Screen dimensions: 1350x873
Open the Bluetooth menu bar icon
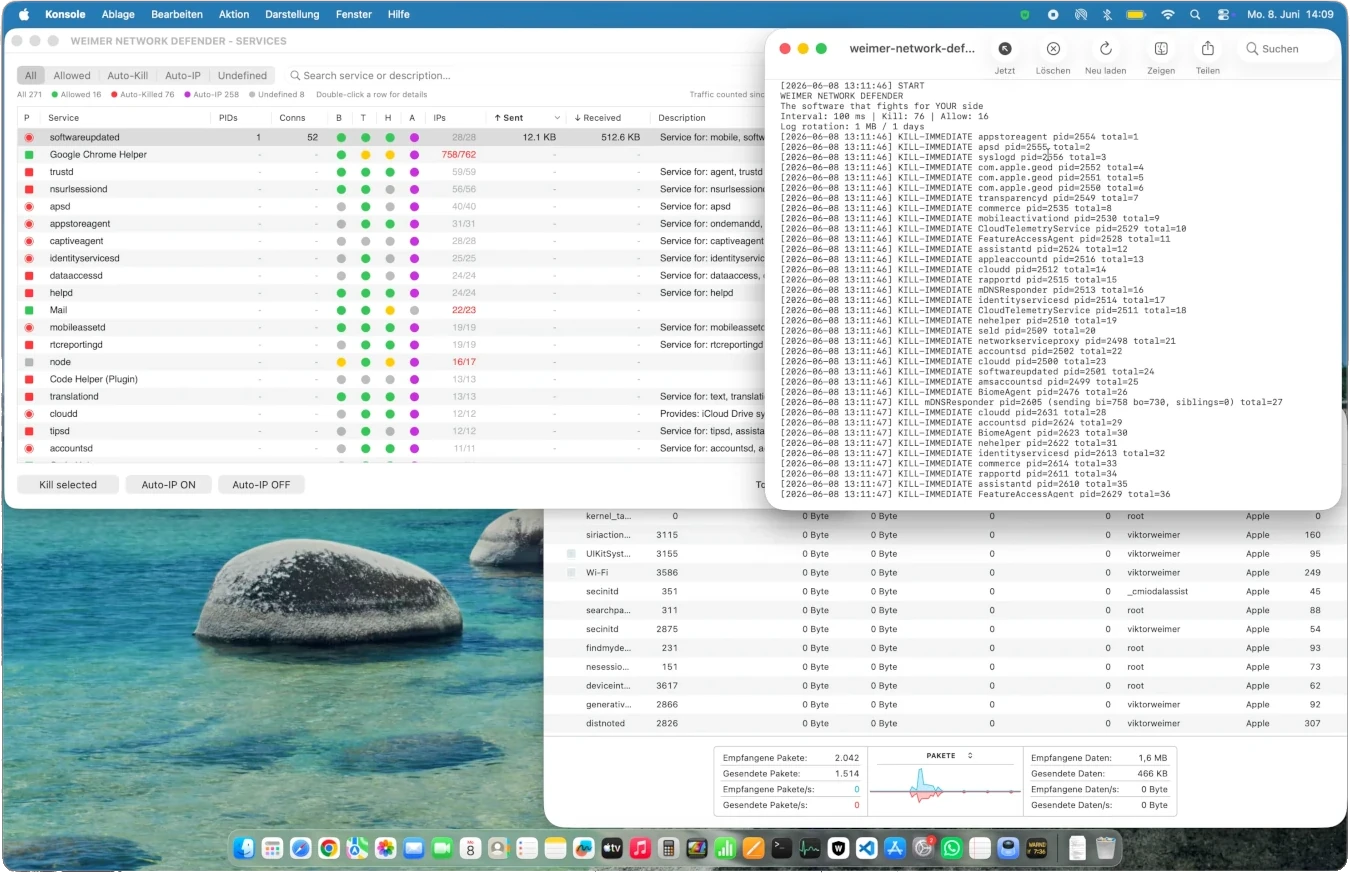1107,15
